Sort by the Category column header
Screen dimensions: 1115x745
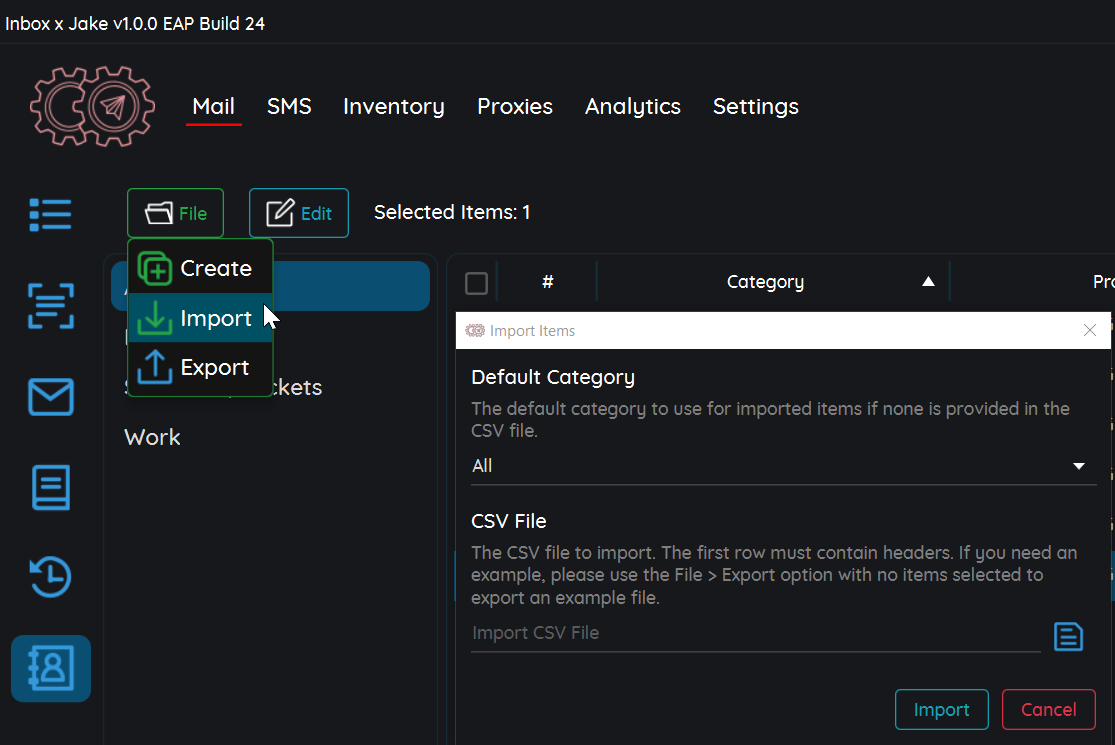[x=765, y=283]
